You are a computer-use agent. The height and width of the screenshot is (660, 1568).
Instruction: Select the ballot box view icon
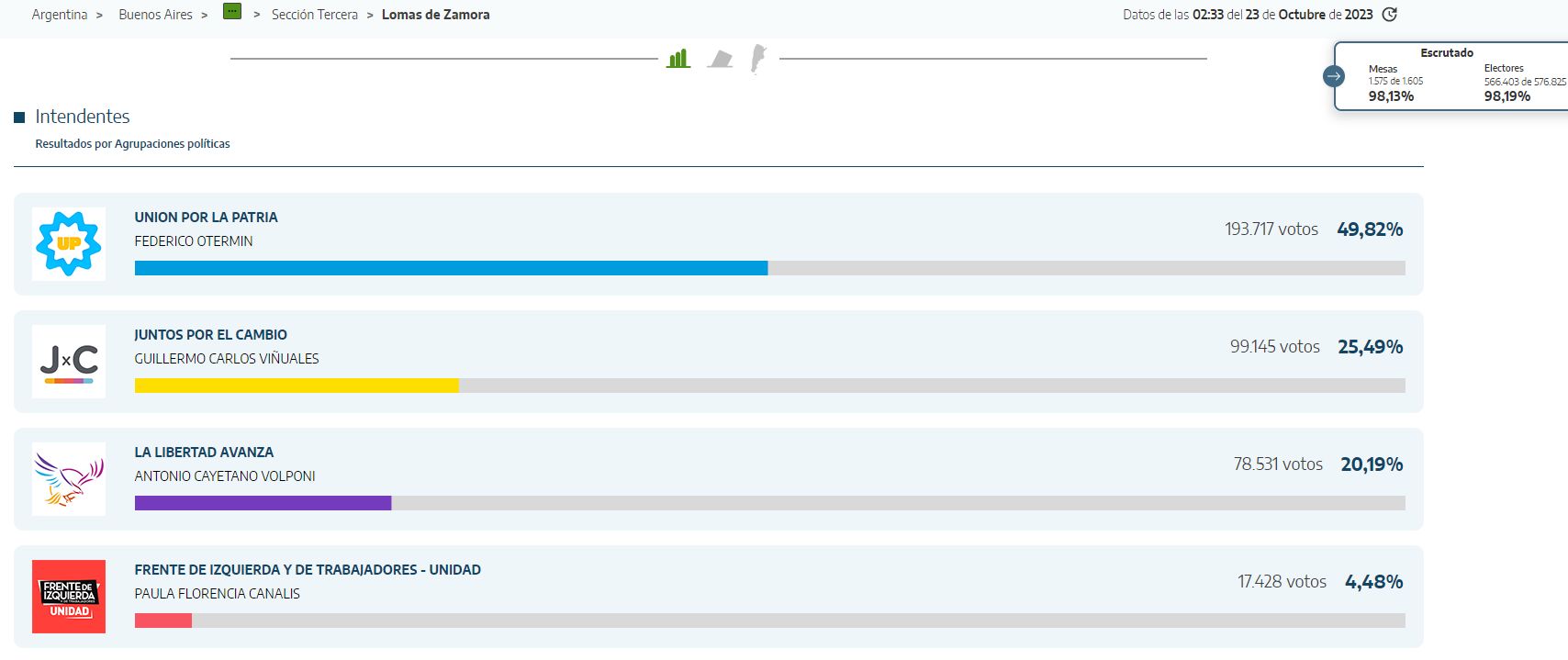(x=720, y=60)
